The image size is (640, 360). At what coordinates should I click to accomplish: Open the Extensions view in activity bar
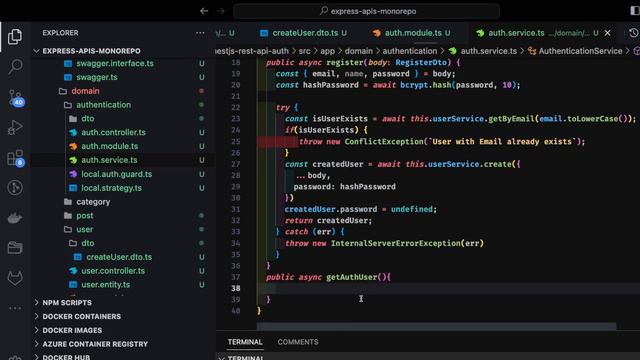pos(16,158)
